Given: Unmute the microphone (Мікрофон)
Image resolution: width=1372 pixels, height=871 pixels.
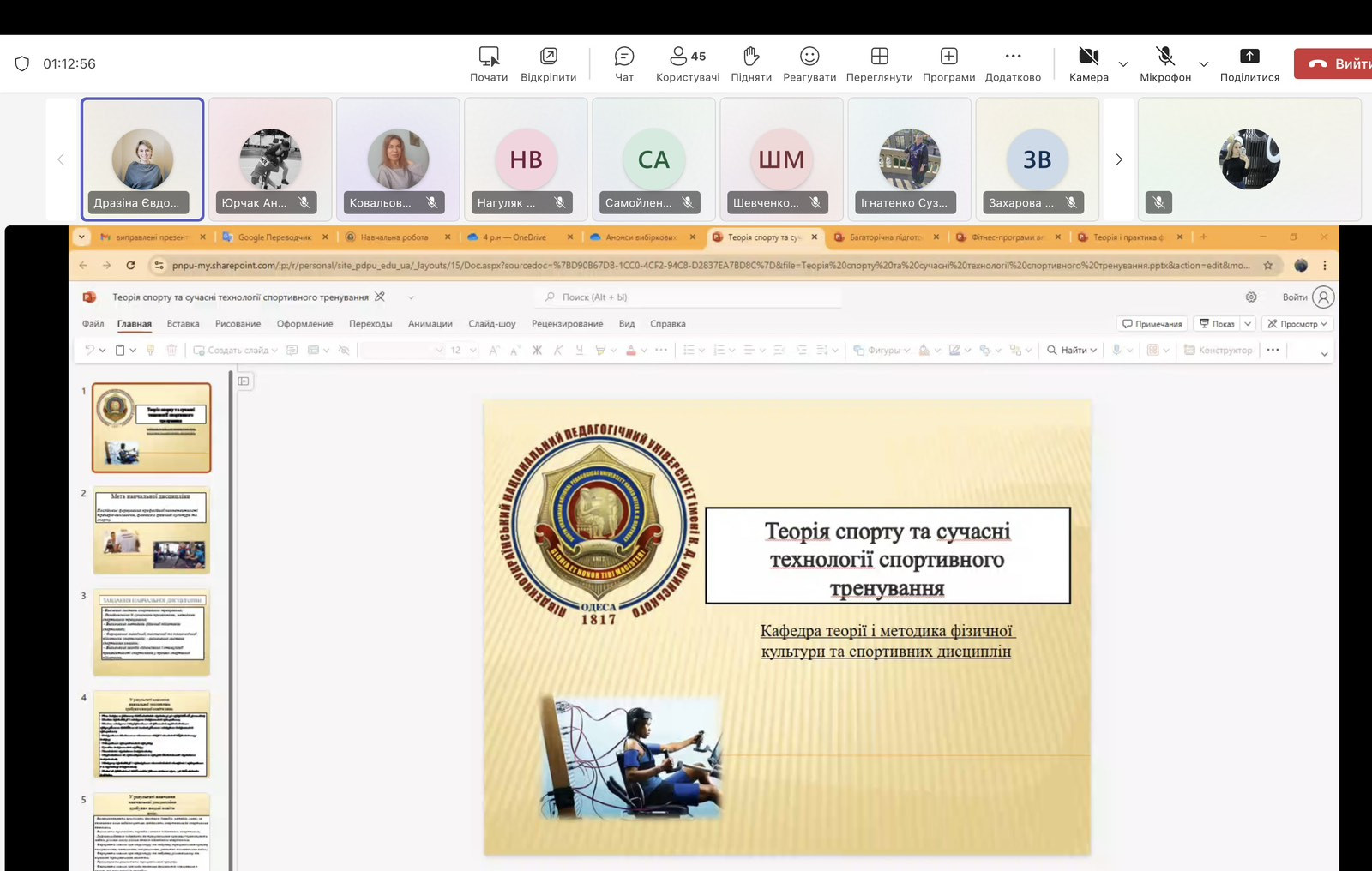Looking at the screenshot, I should 1165,64.
